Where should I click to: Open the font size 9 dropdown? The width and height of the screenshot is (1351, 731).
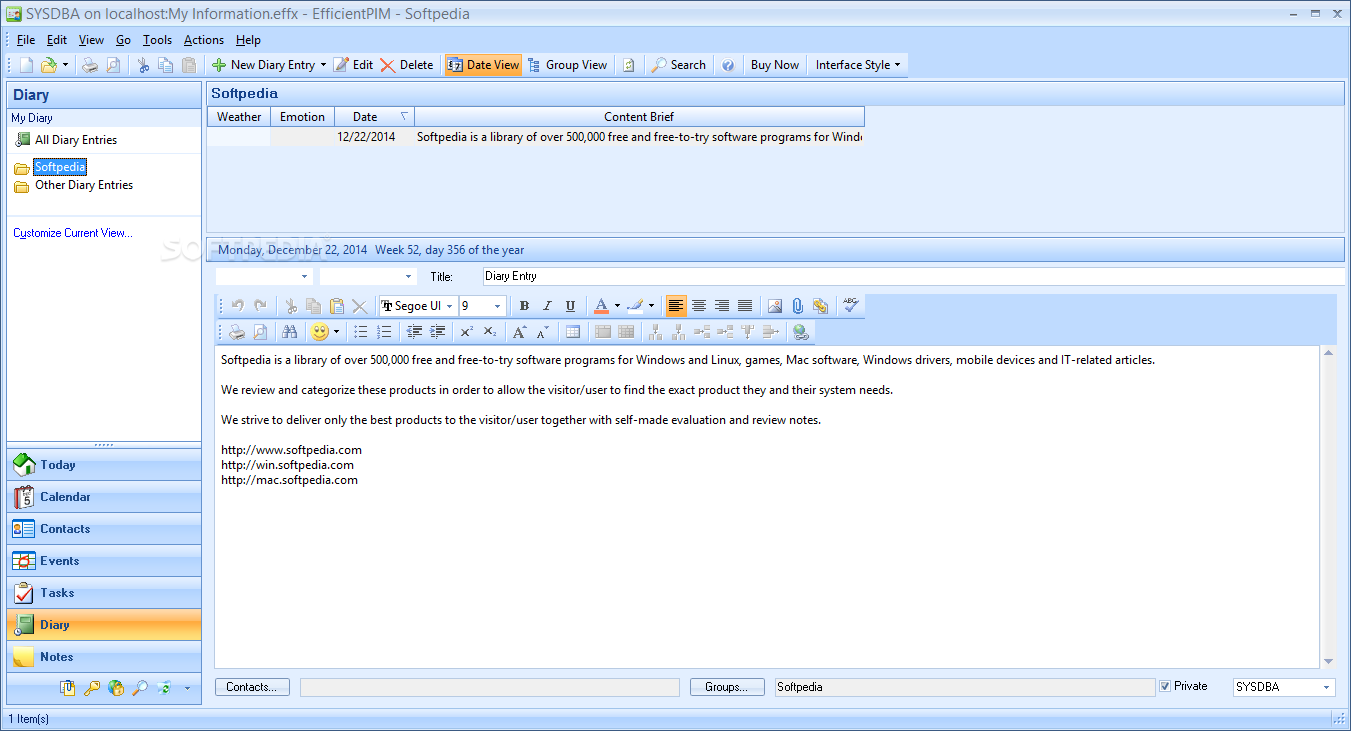pyautogui.click(x=498, y=306)
